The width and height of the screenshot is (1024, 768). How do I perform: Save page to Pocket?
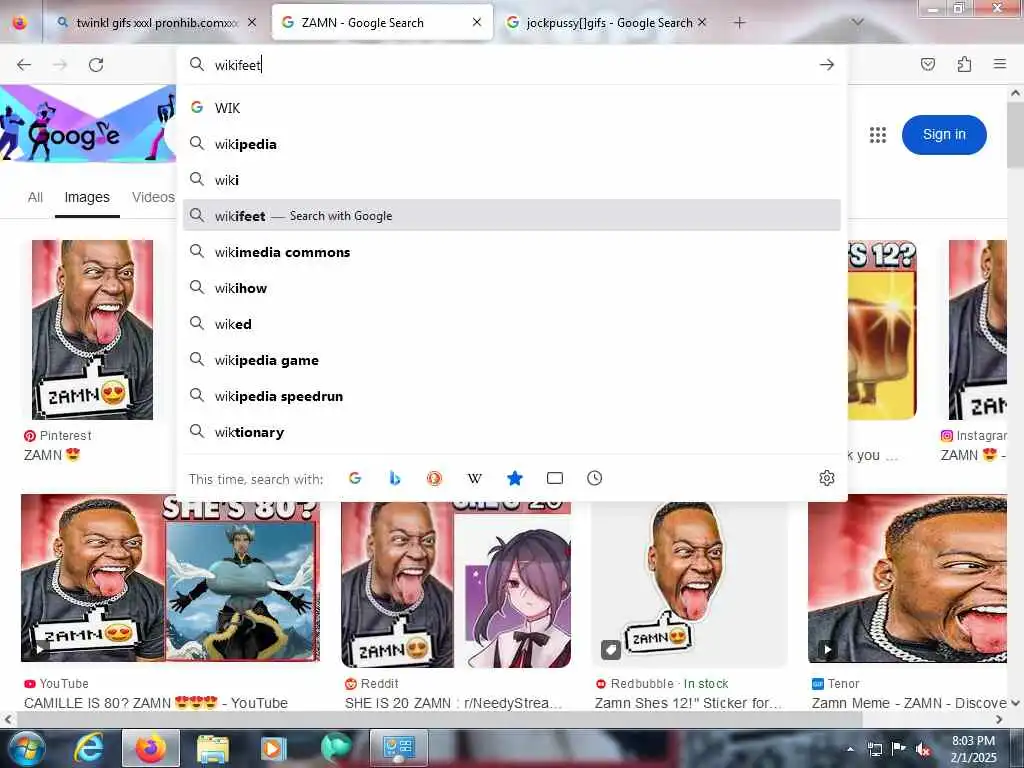pos(927,64)
